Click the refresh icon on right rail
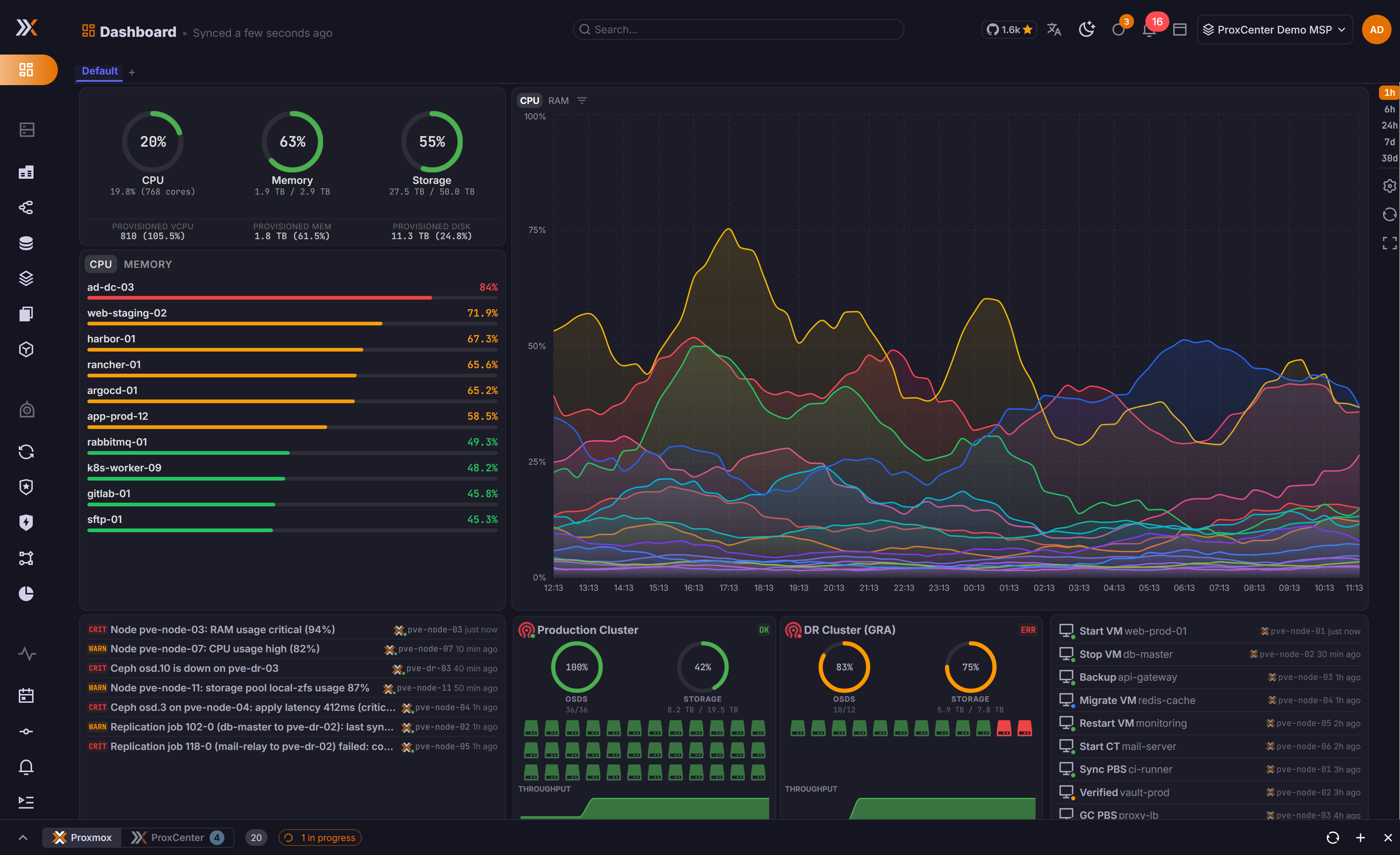The height and width of the screenshot is (855, 1400). tap(1389, 214)
